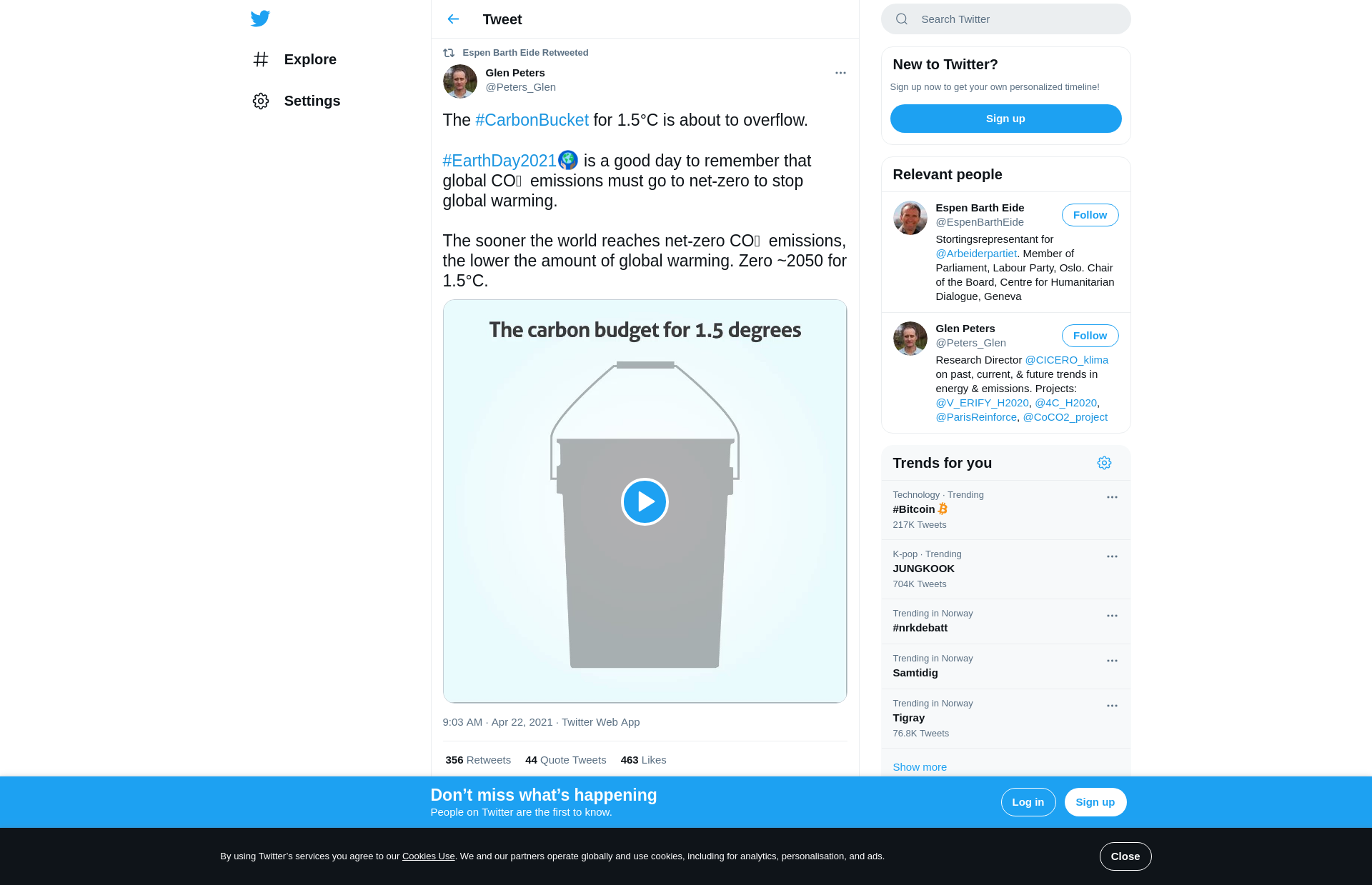Viewport: 1372px width, 885px height.
Task: Focus the Search Twitter field
Action: point(1005,19)
